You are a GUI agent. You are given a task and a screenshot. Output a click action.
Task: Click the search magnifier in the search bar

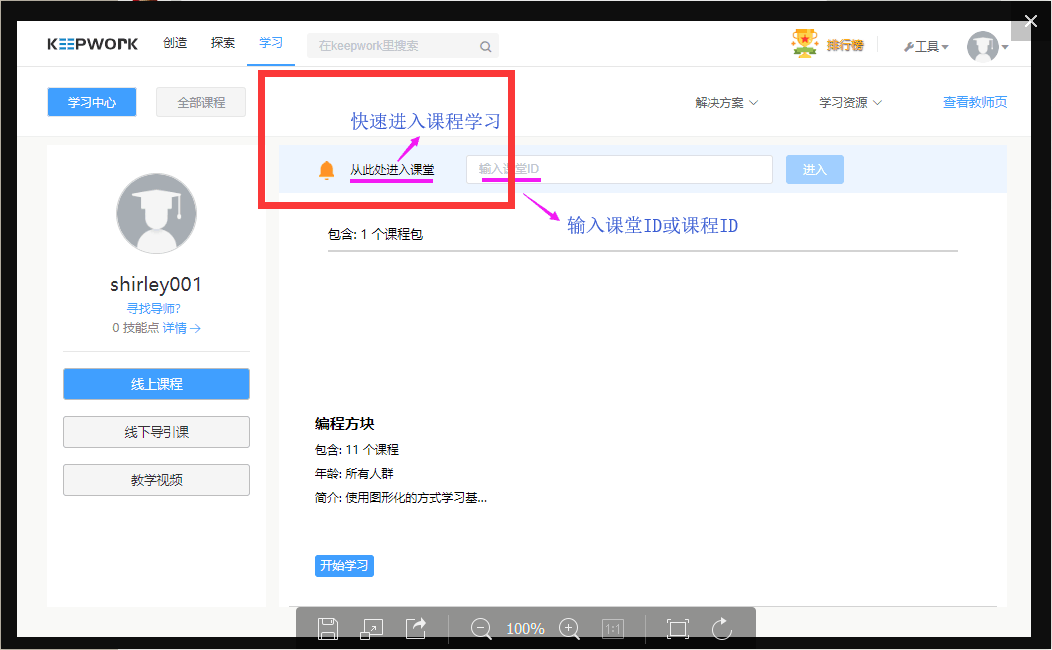pos(485,46)
